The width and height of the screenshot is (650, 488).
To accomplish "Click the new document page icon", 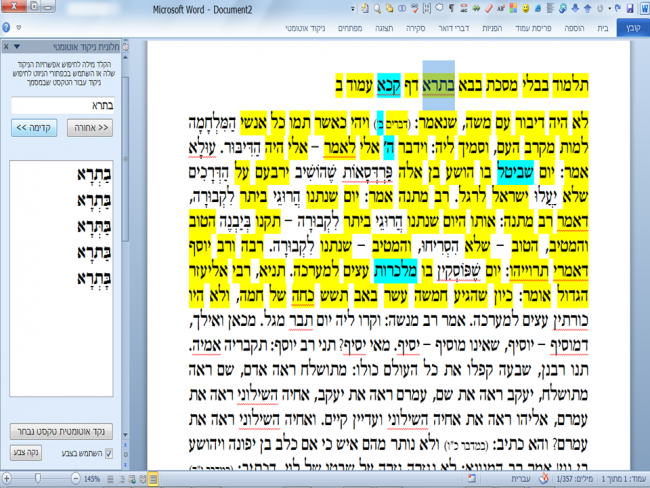I will [365, 8].
